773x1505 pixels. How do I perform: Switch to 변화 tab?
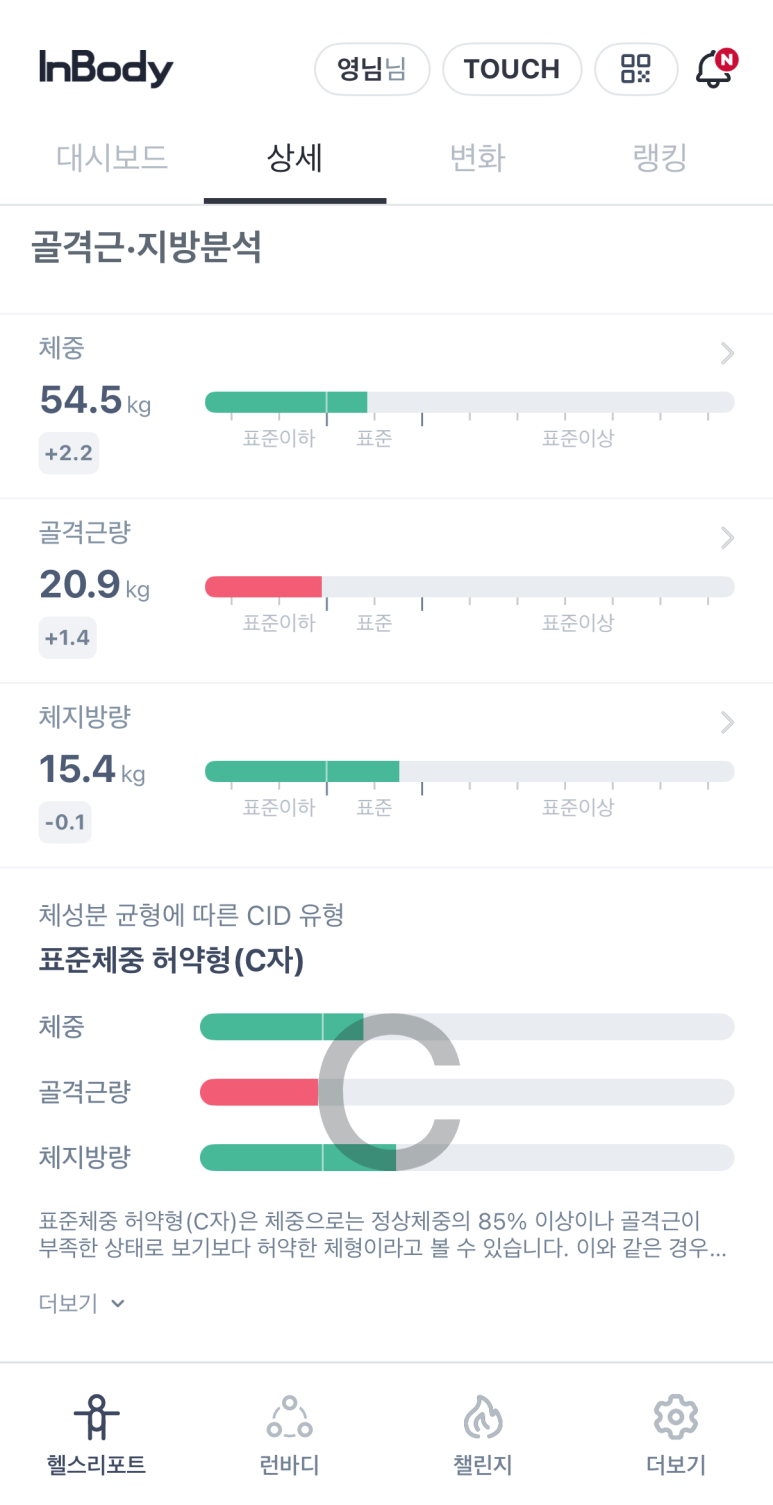click(x=477, y=158)
